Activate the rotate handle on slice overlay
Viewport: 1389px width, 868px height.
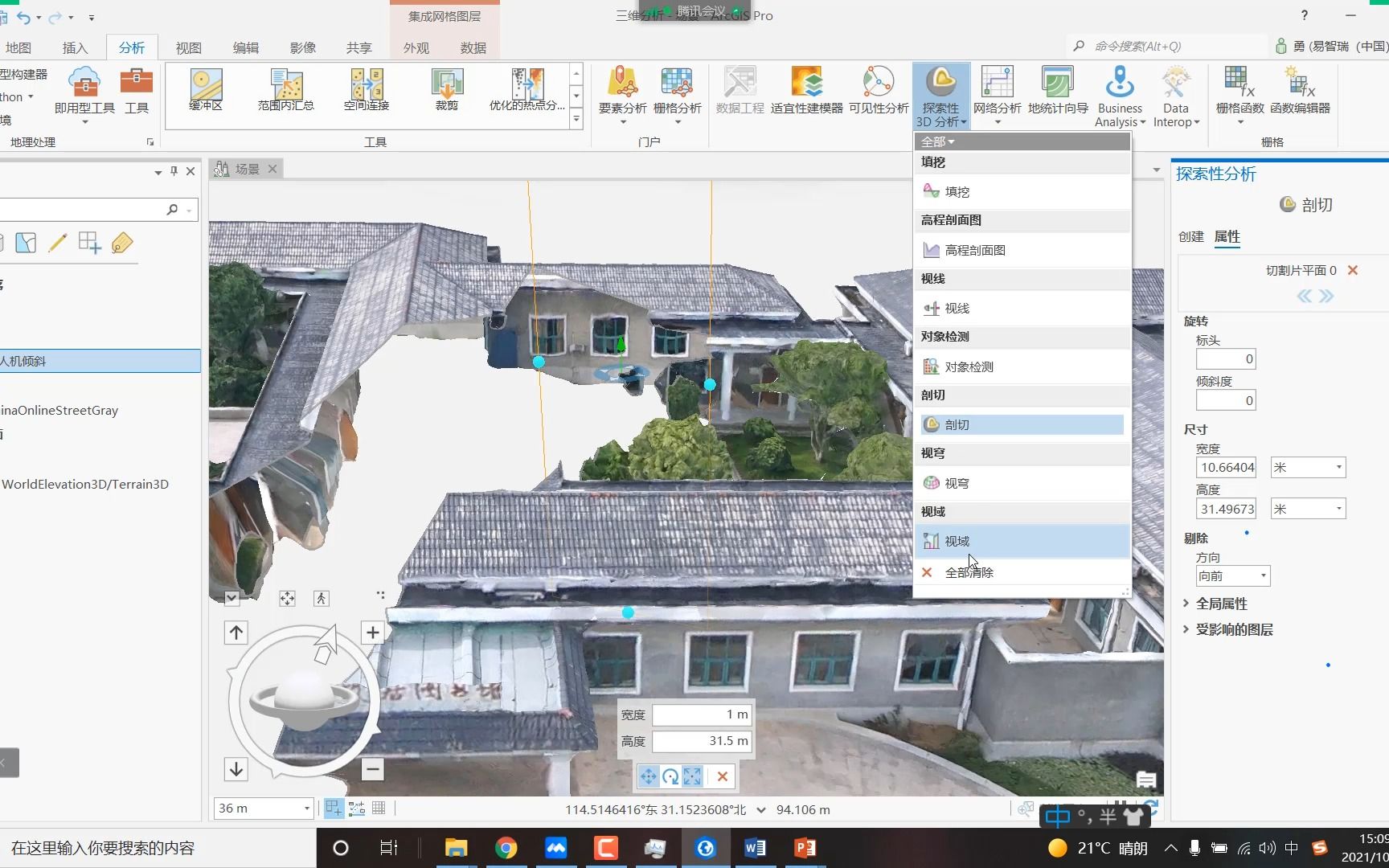tap(670, 776)
